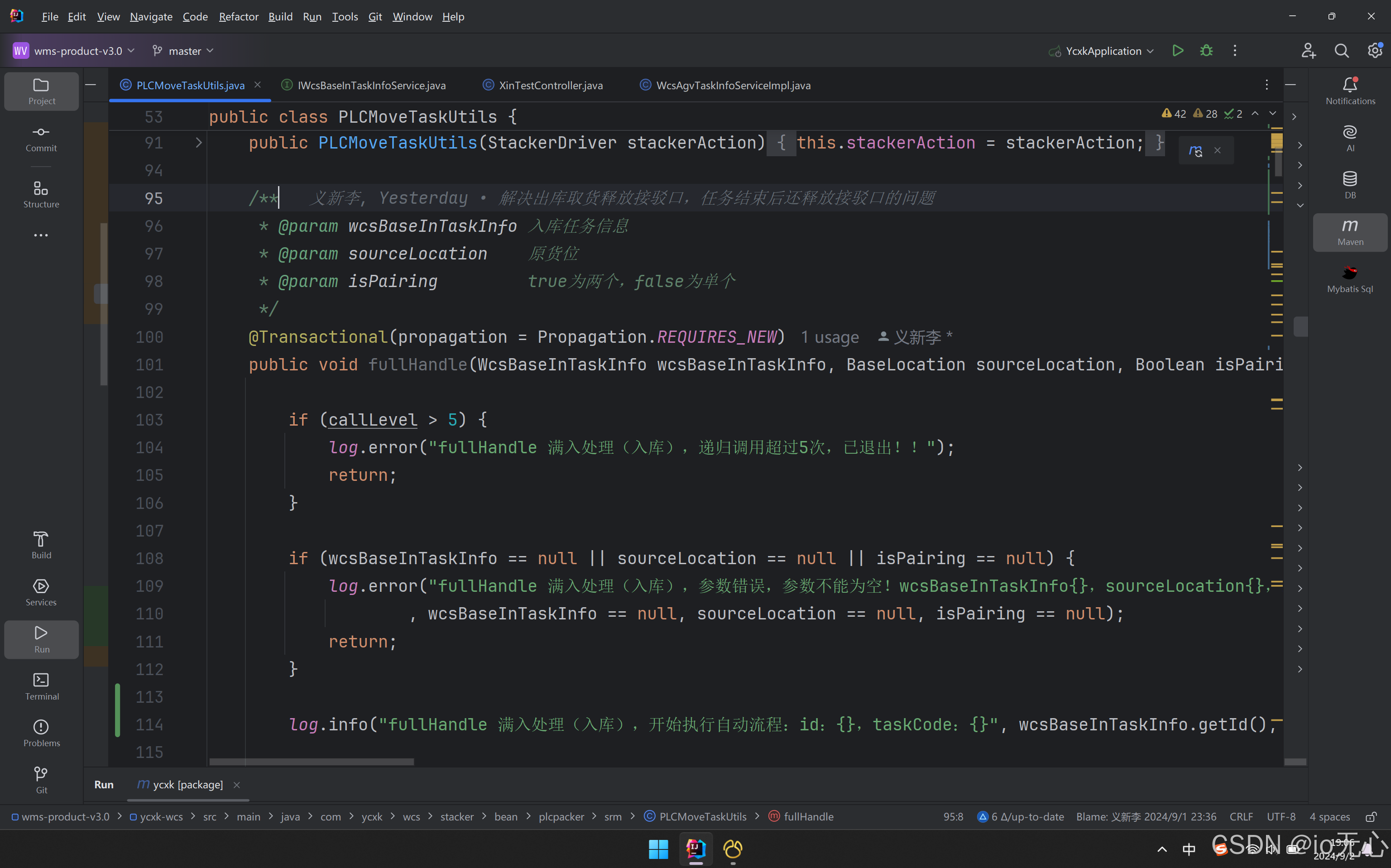Click the horizontal editor scrollbar

coord(311,762)
